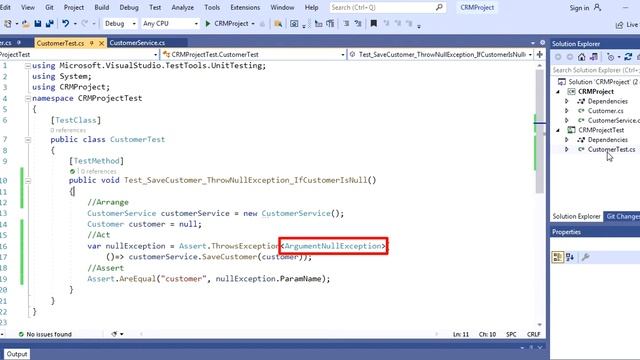Collapse the CustomerTest class outlining
Image resolution: width=640 pixels, height=360 pixels.
pos(28,140)
